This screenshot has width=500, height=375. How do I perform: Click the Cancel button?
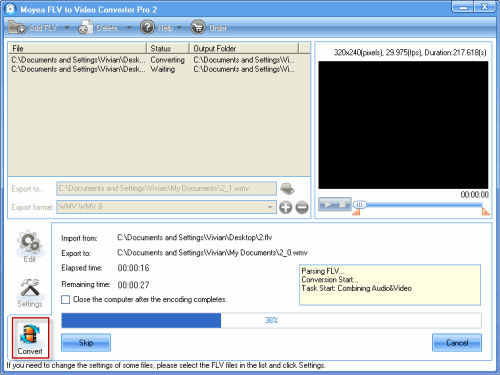(457, 343)
